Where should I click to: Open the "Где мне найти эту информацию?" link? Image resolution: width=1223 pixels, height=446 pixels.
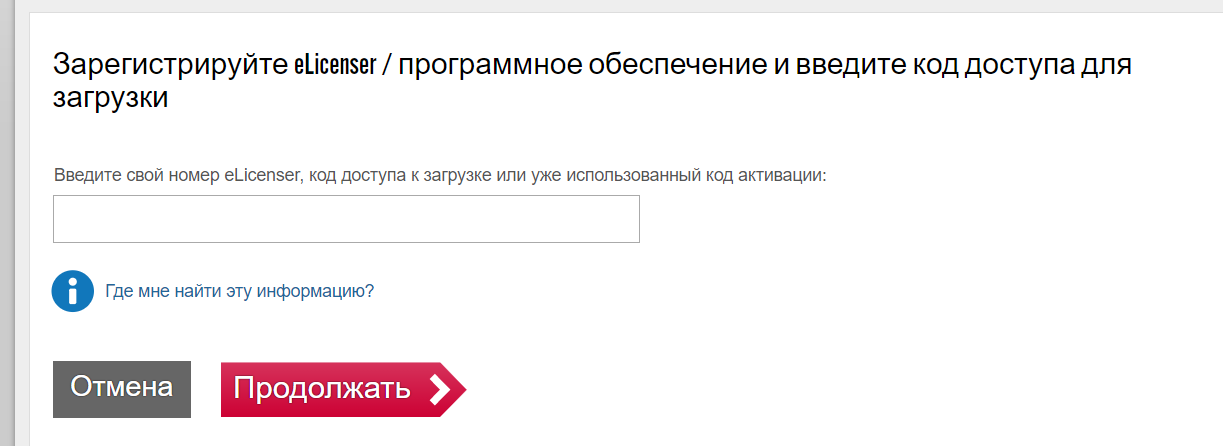pos(239,291)
